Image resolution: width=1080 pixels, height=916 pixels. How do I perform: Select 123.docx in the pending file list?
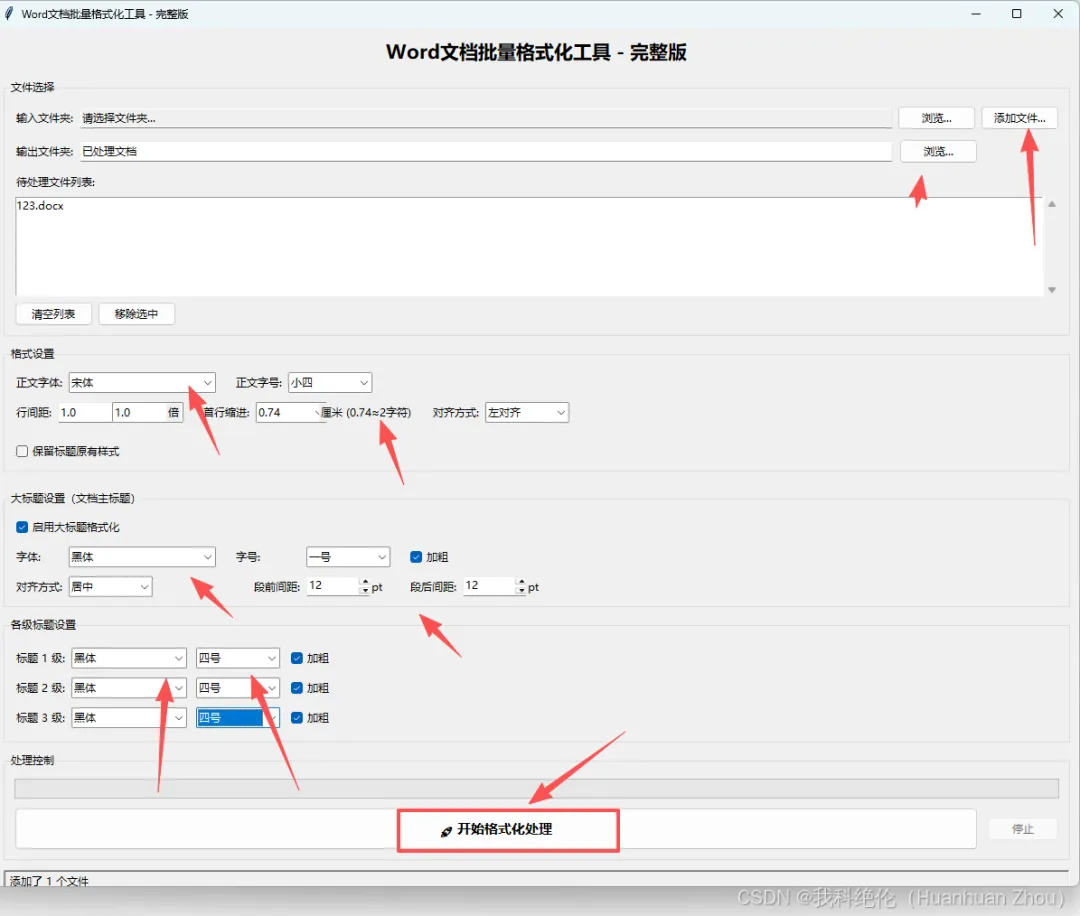(40, 206)
